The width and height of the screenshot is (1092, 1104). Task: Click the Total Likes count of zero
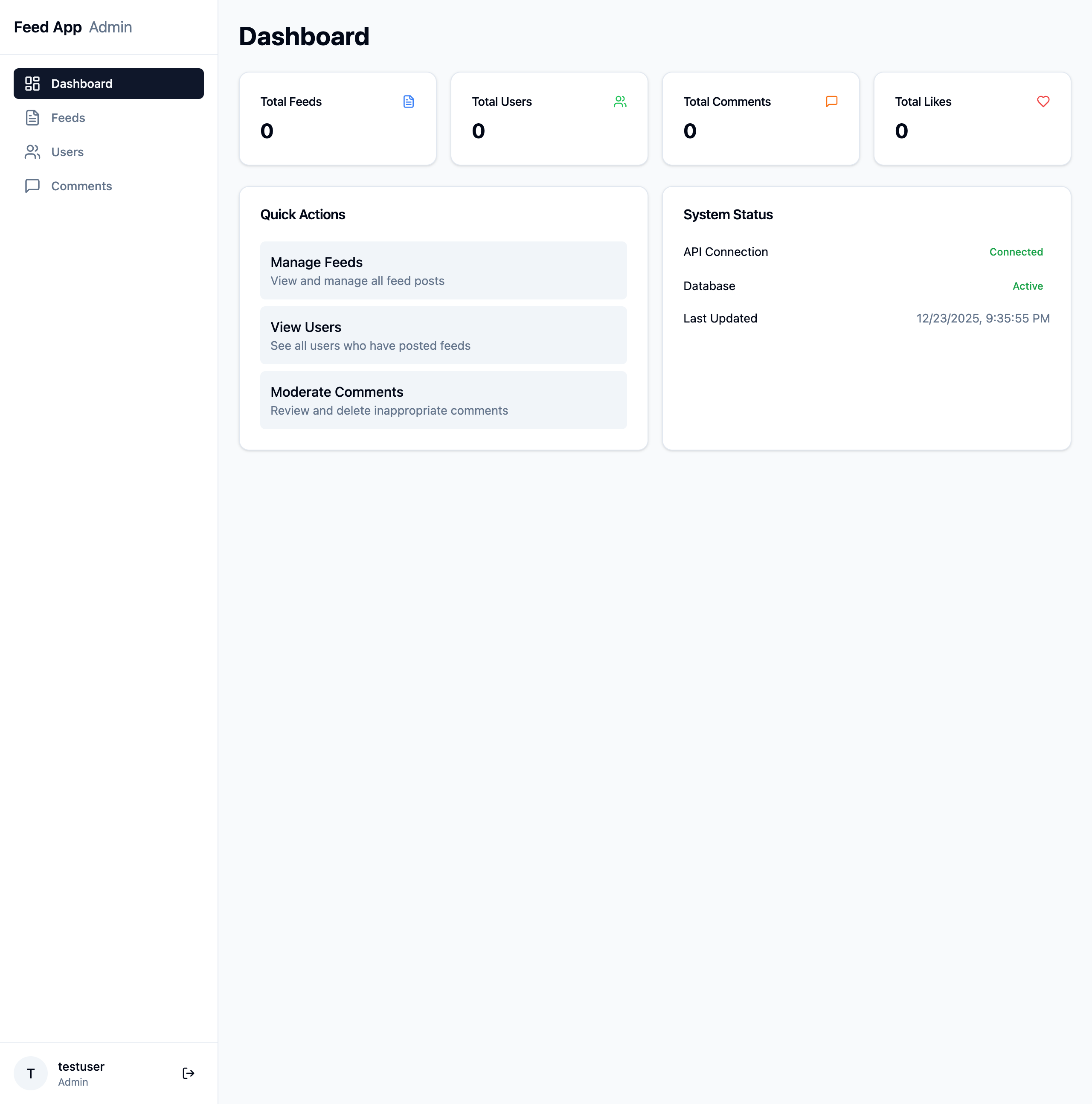coord(902,131)
